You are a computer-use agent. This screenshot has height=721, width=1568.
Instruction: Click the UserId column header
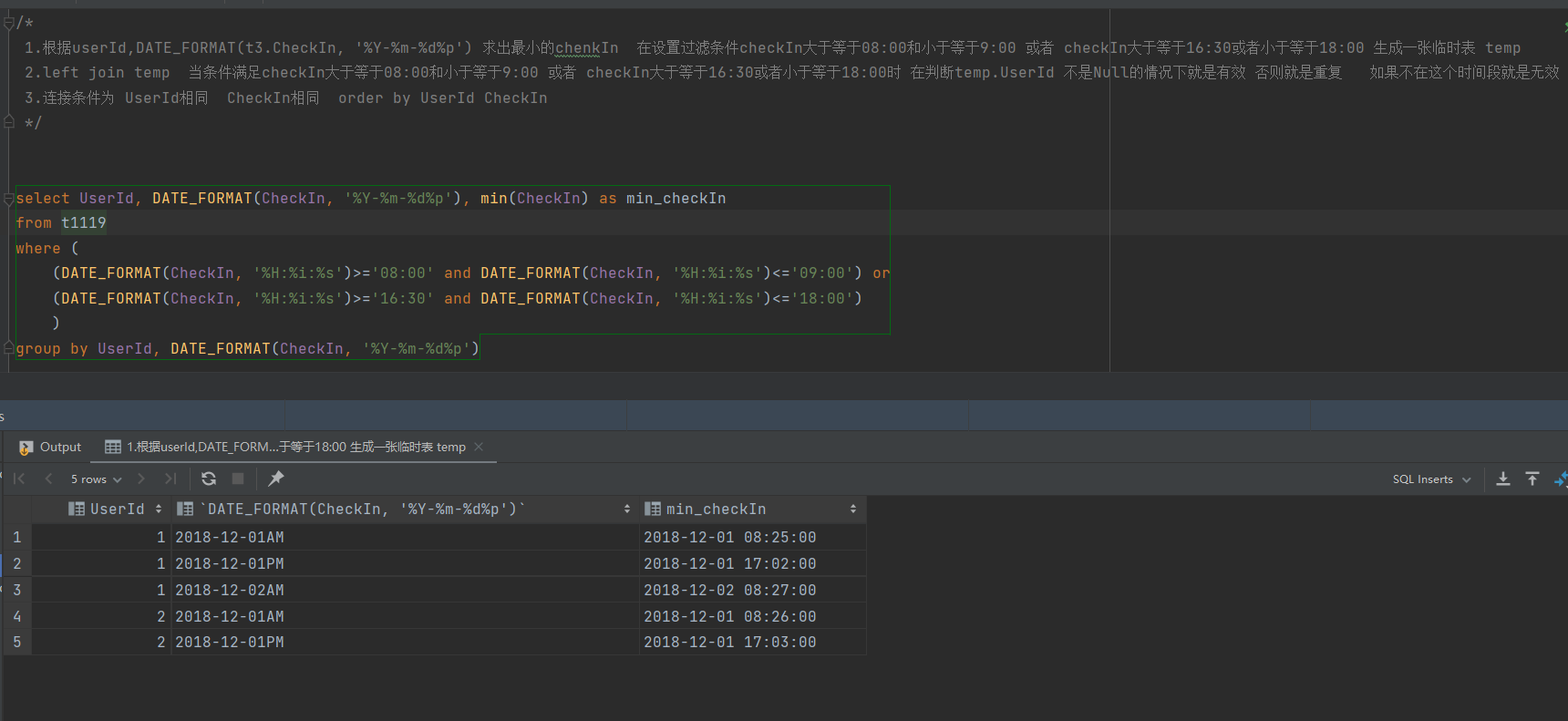tap(101, 509)
